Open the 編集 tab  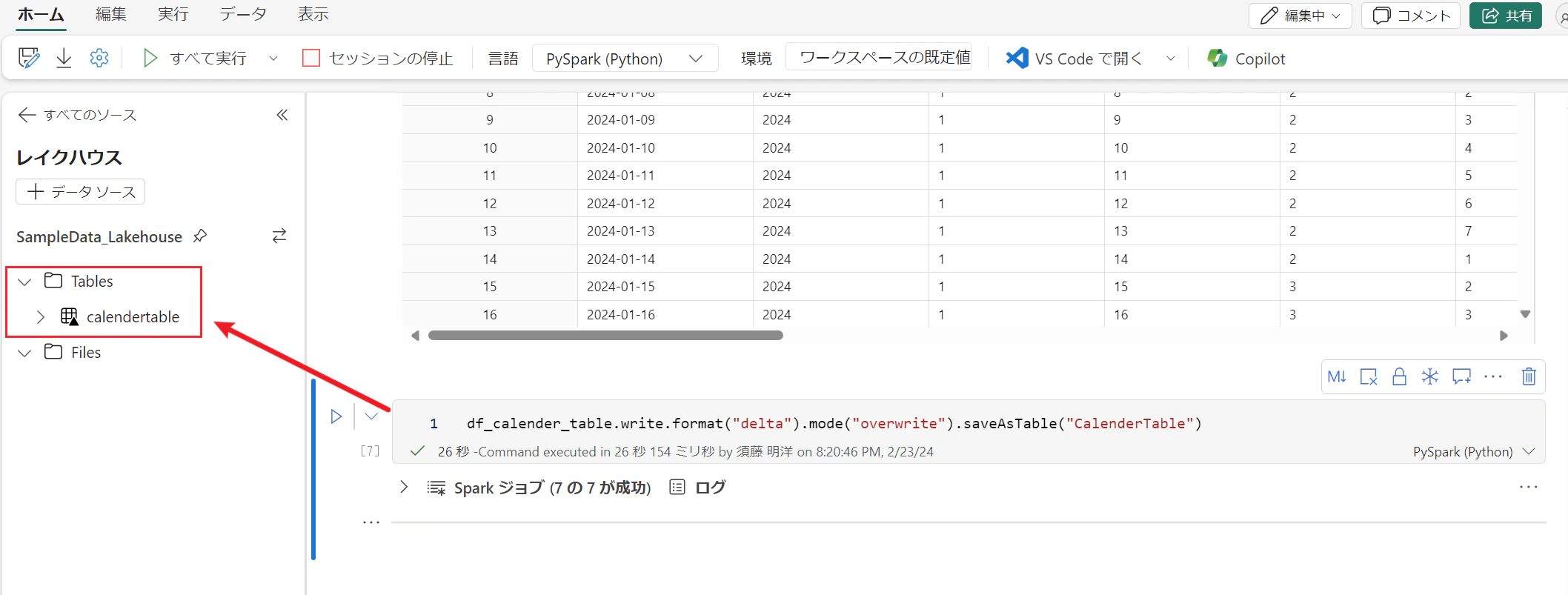[111, 14]
